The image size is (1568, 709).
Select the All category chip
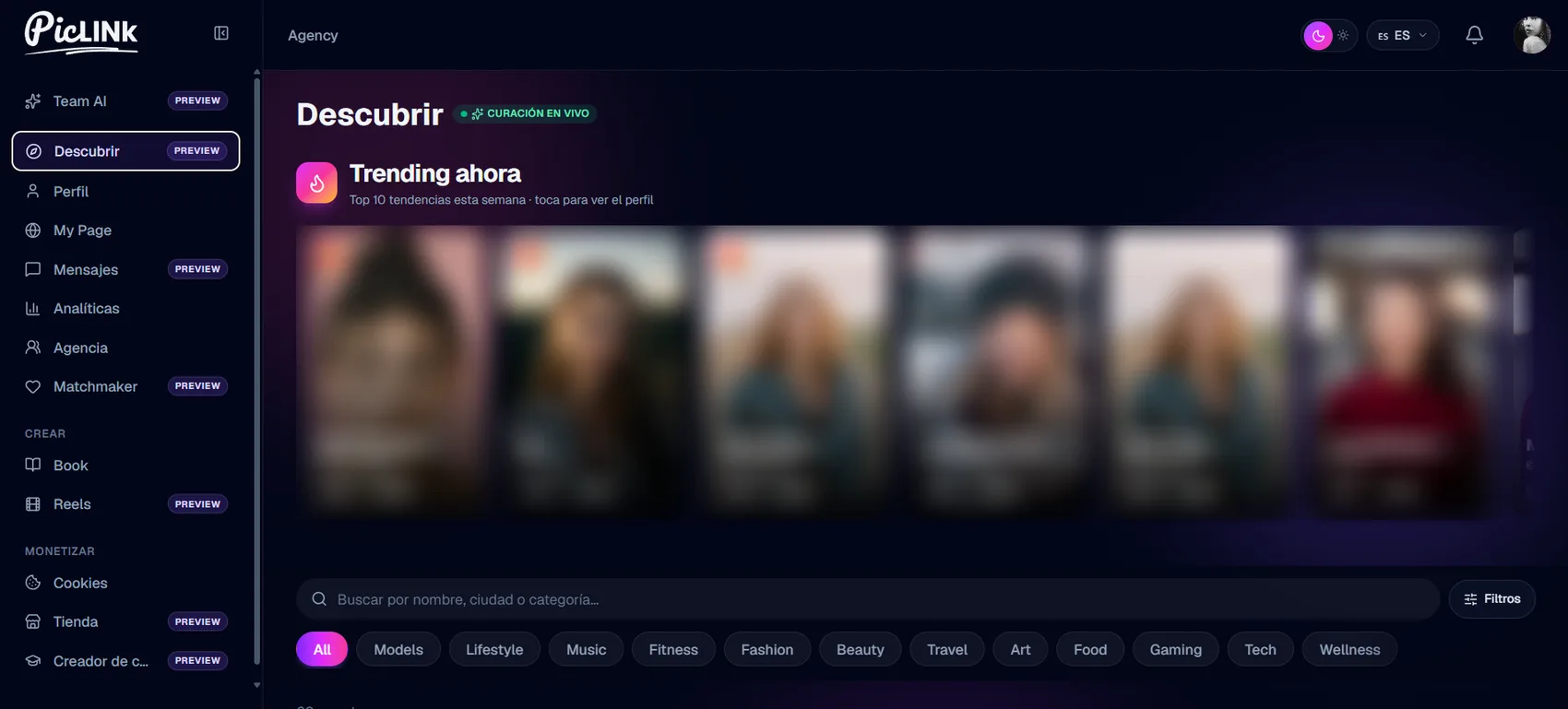coord(322,649)
